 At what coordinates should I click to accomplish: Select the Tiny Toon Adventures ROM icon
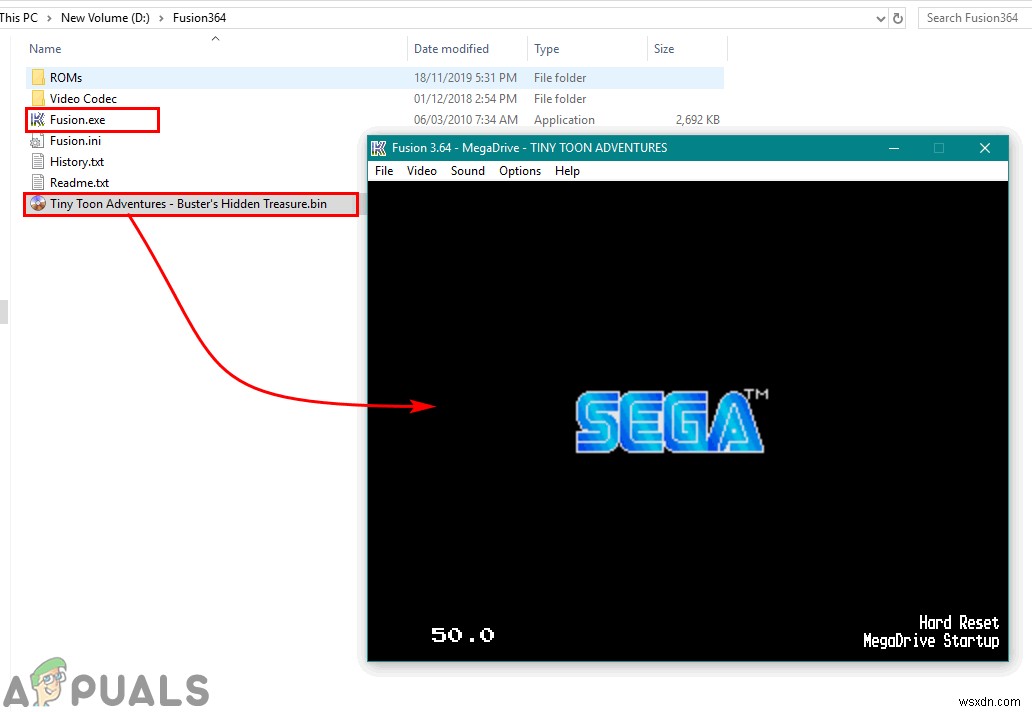37,203
